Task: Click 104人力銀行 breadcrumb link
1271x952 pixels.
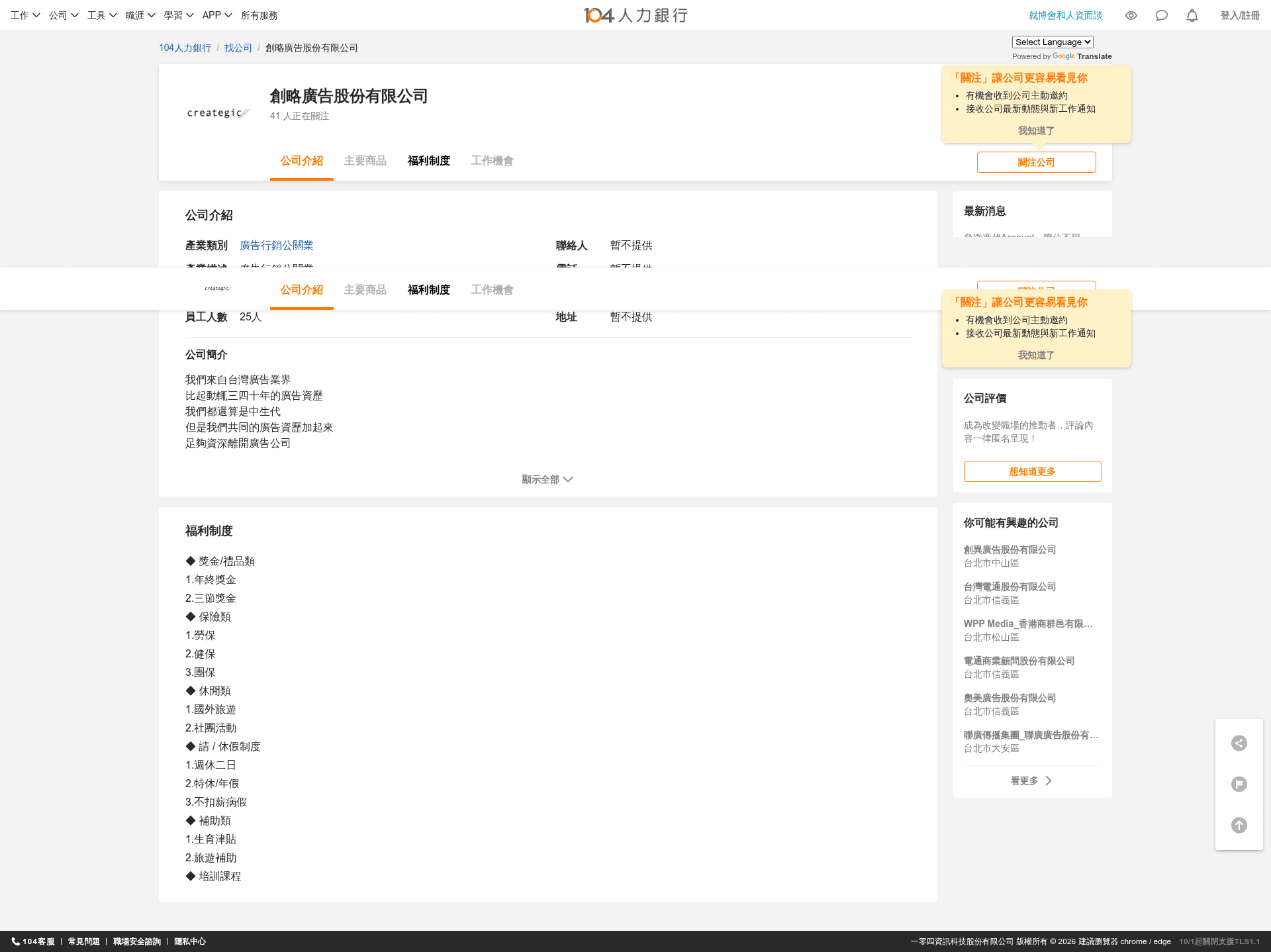Action: click(x=185, y=48)
